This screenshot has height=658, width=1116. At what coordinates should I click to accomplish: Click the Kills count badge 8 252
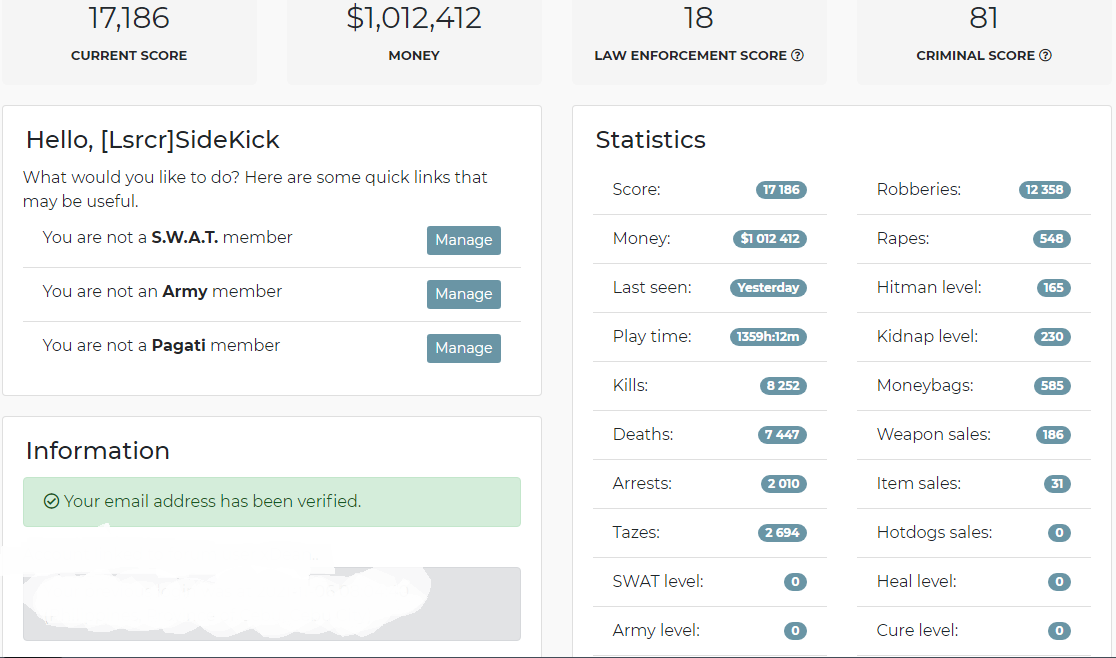point(783,386)
